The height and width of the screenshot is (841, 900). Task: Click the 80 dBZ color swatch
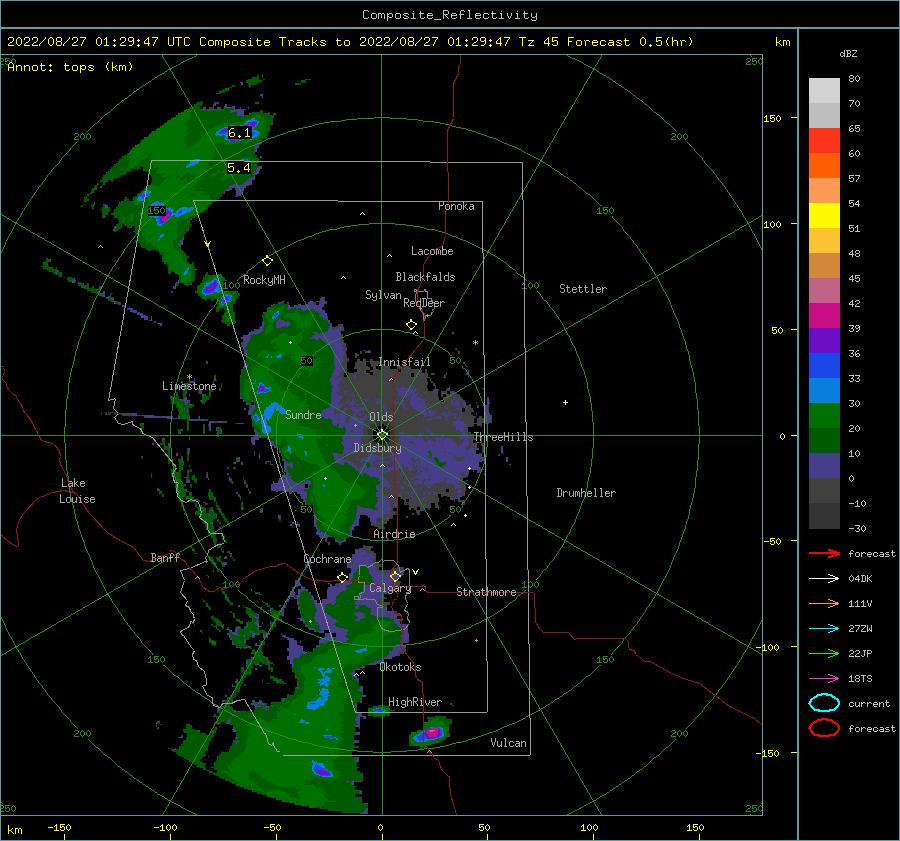824,90
